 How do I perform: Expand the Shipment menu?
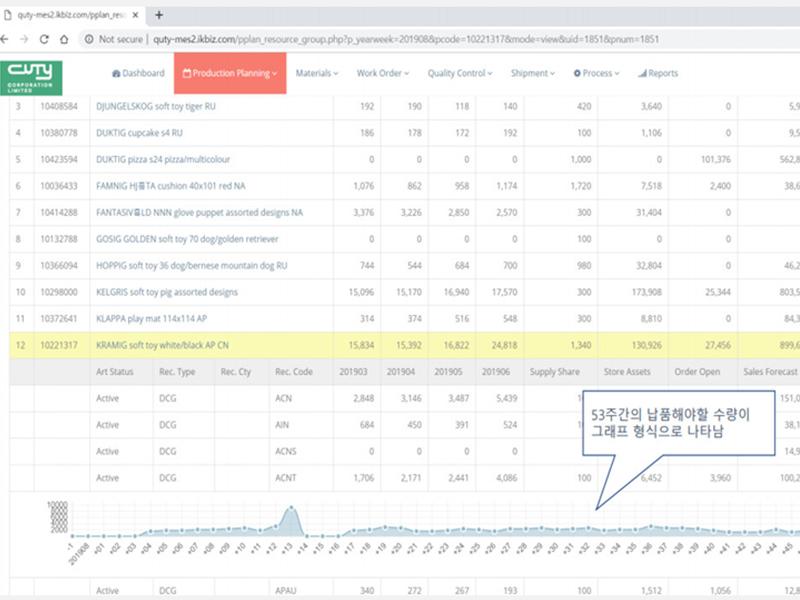click(533, 73)
